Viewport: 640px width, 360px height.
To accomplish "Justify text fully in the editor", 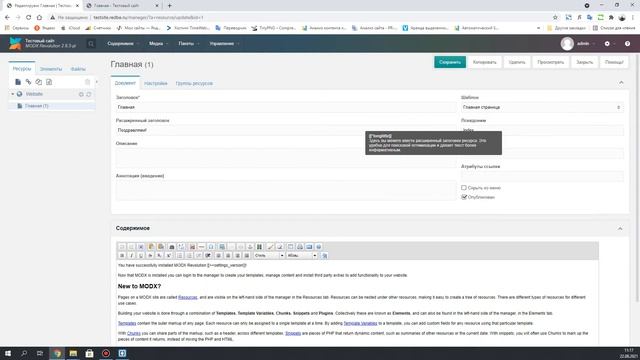I will coord(247,256).
